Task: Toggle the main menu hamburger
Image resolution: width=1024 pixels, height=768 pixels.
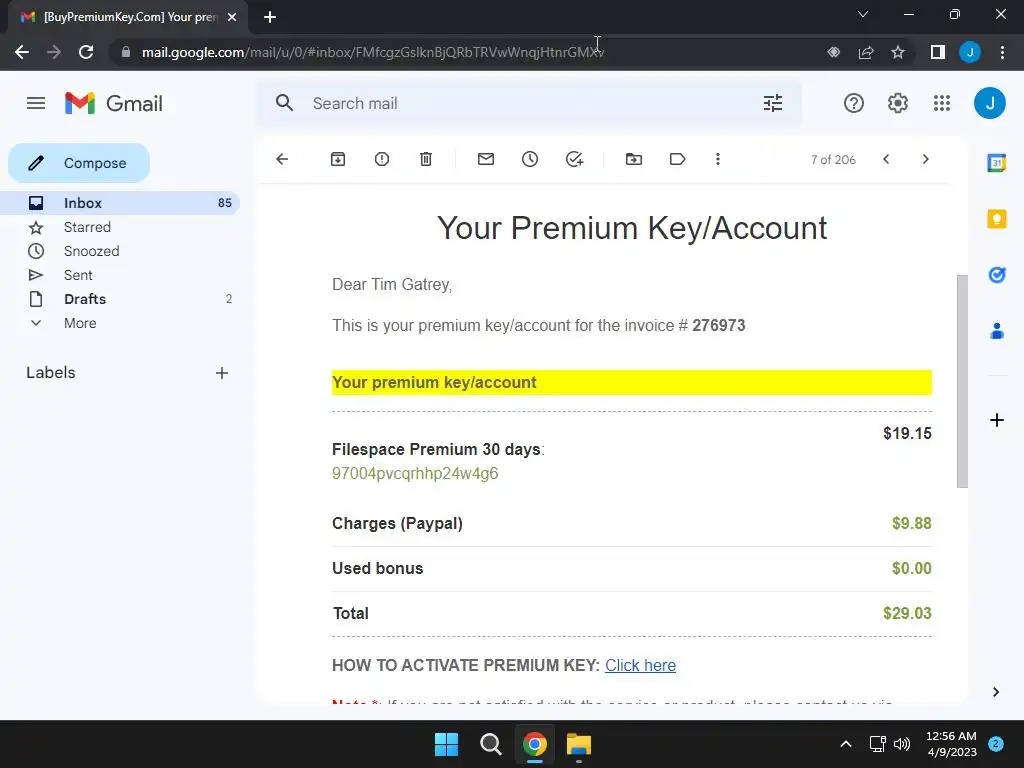Action: pyautogui.click(x=36, y=103)
